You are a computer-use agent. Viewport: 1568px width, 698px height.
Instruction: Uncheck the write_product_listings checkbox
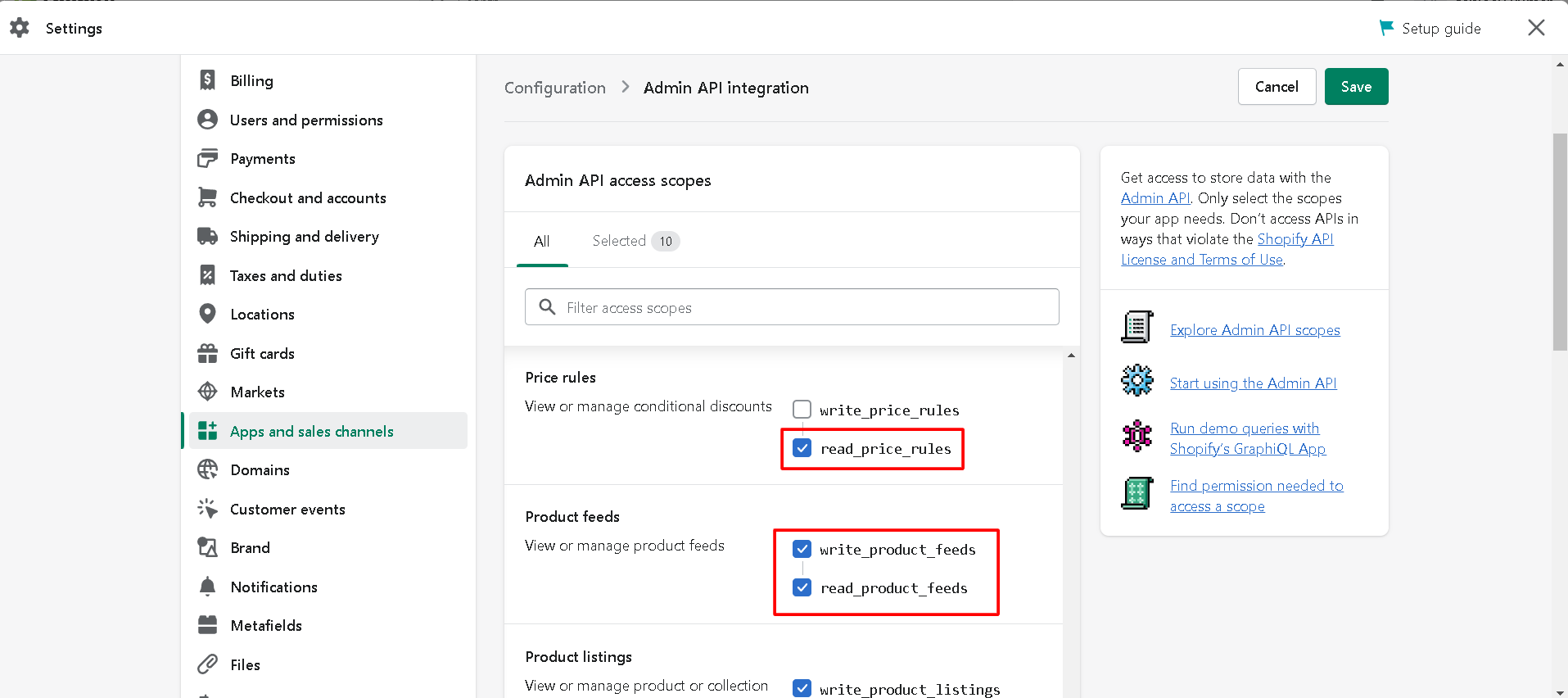(x=802, y=688)
